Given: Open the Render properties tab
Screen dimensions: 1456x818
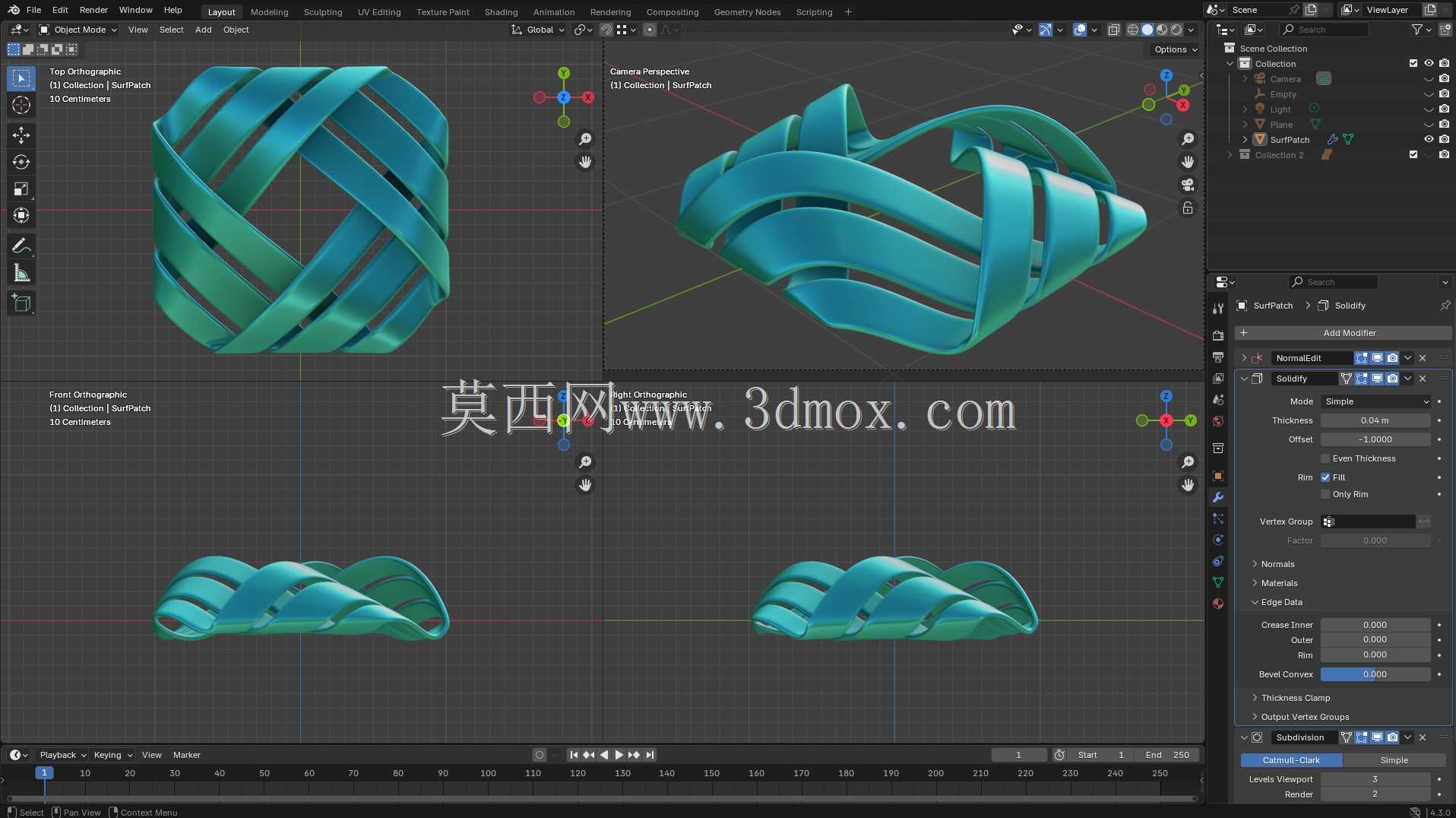Looking at the screenshot, I should [x=1218, y=335].
